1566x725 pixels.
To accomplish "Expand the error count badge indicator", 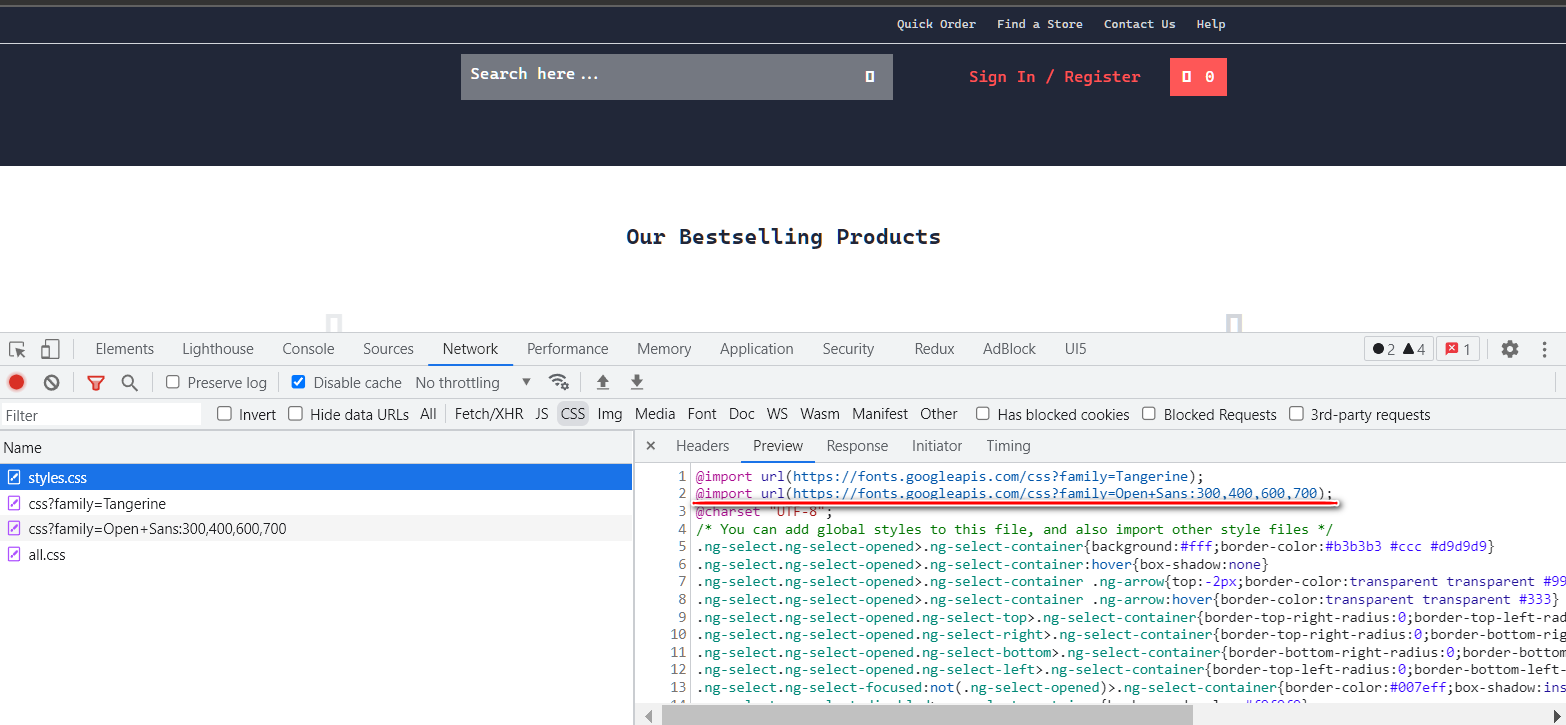I will click(x=1457, y=348).
